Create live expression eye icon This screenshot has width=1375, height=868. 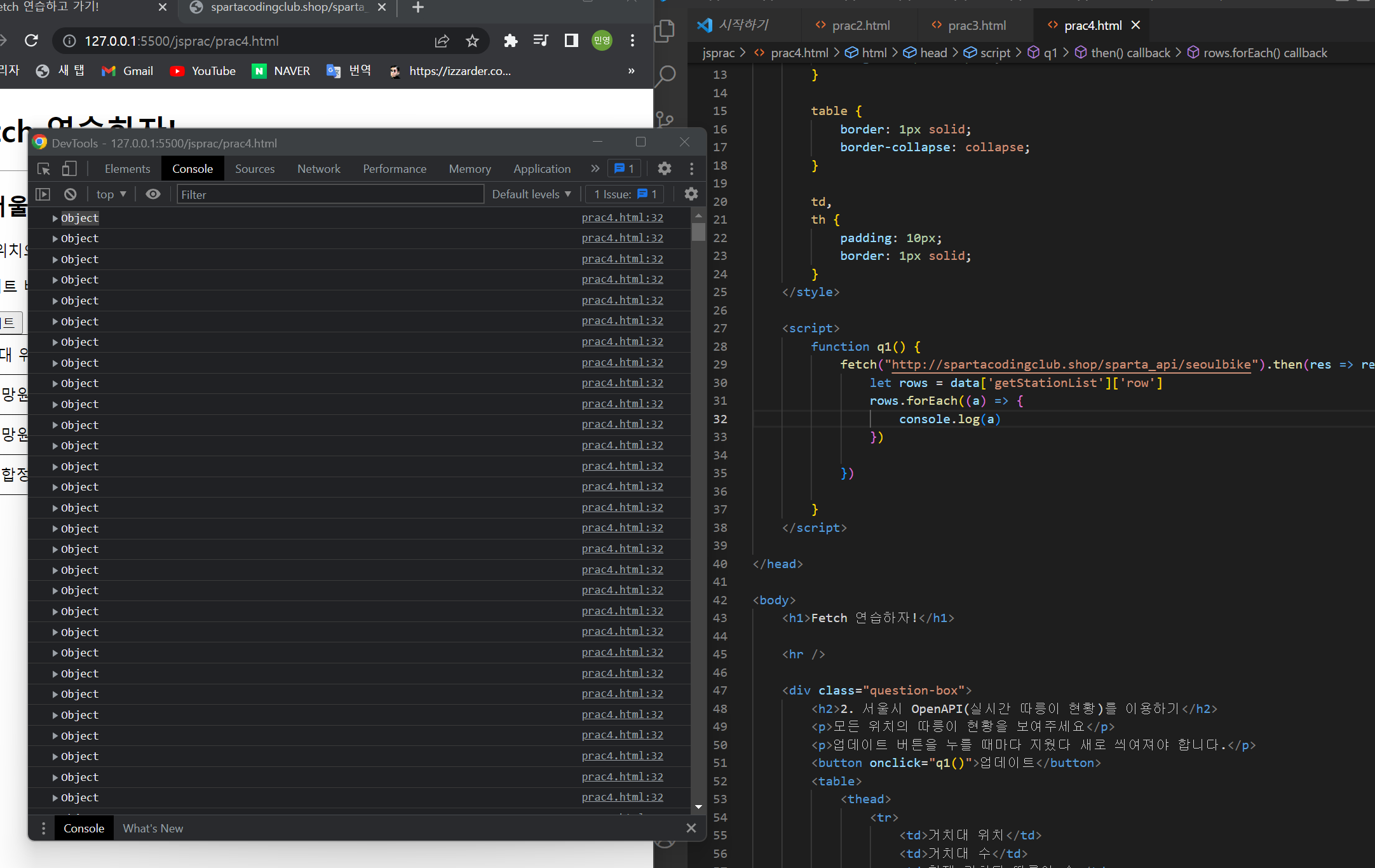(x=153, y=194)
